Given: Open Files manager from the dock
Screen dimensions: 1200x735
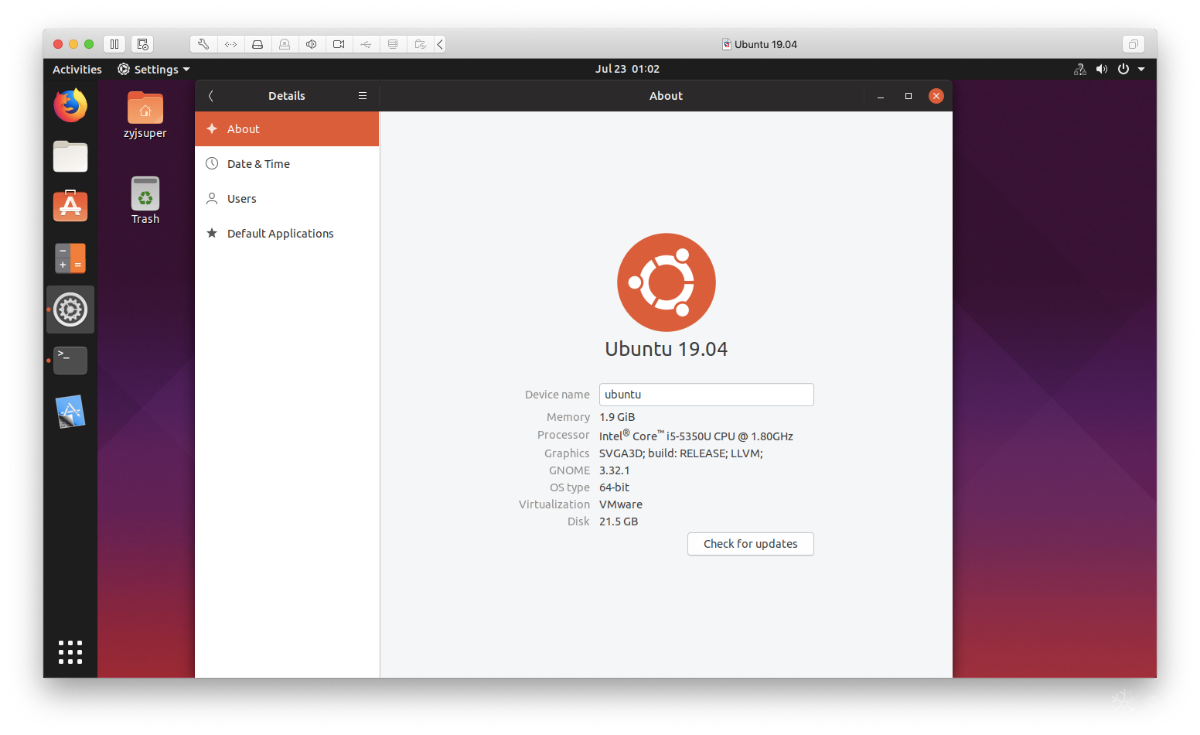Looking at the screenshot, I should click(x=70, y=156).
